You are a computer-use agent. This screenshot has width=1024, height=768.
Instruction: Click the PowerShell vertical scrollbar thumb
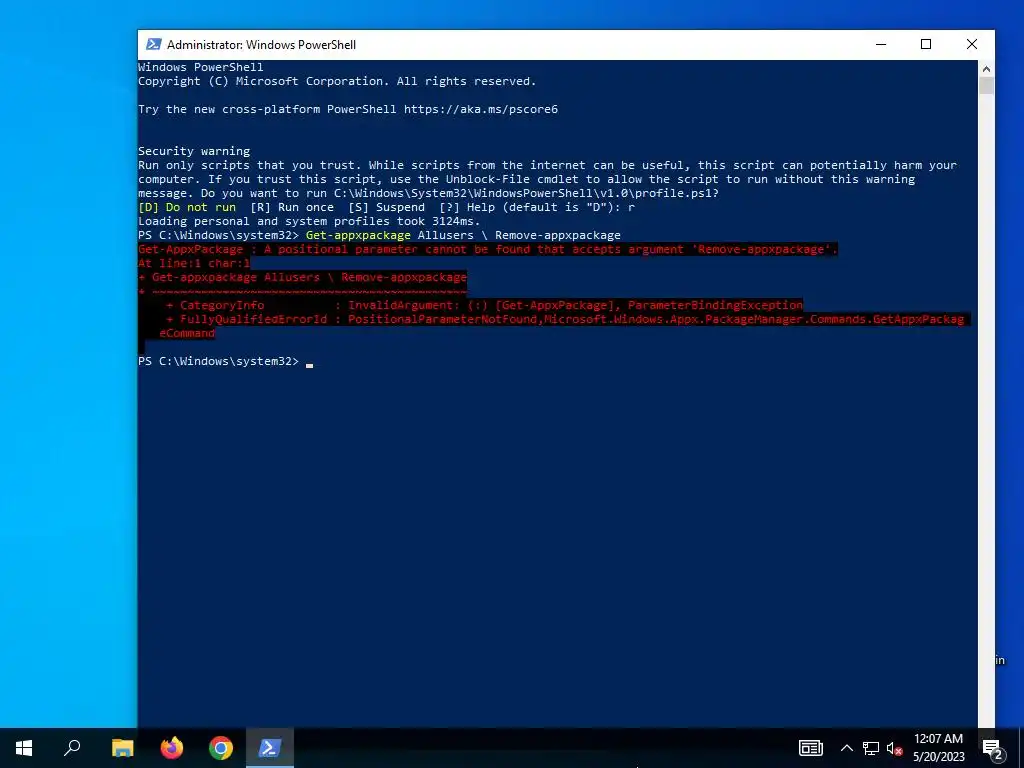986,86
